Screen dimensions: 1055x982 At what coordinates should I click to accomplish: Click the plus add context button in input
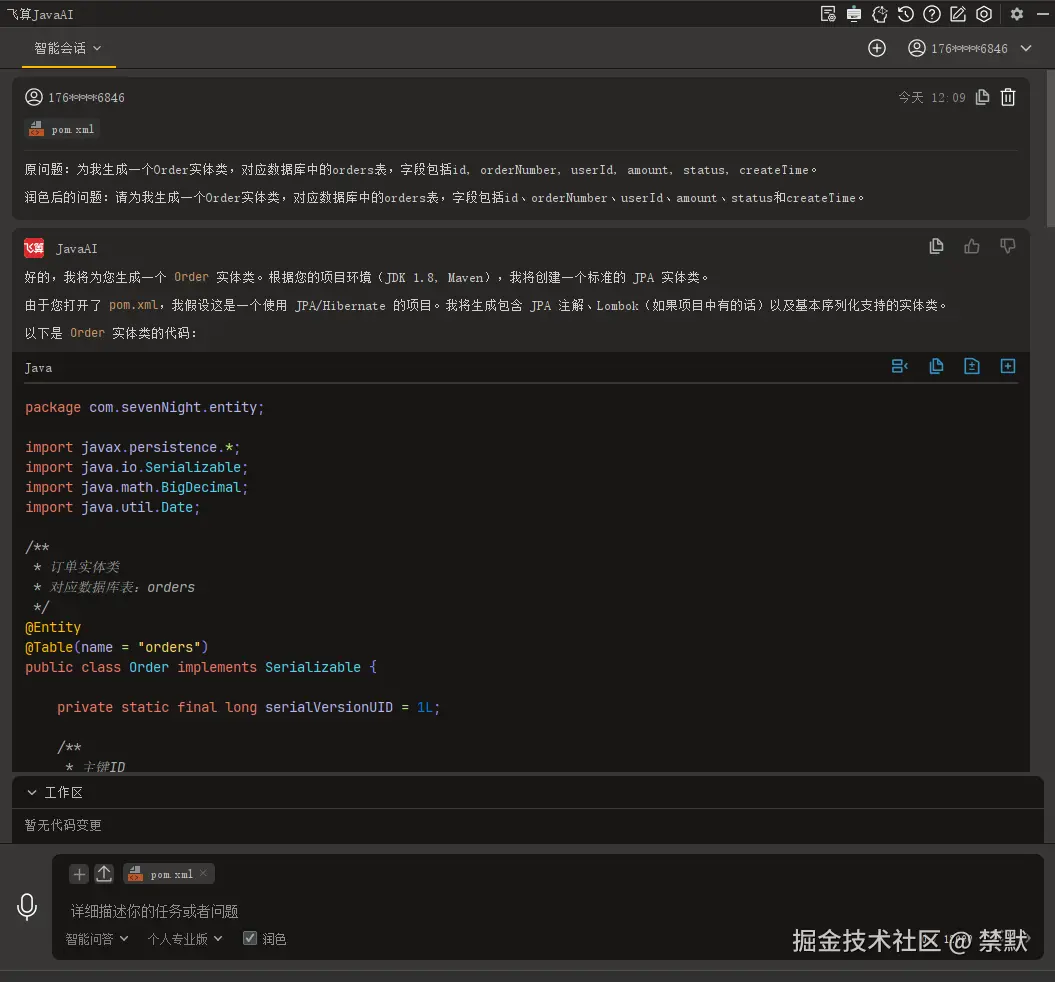[79, 874]
